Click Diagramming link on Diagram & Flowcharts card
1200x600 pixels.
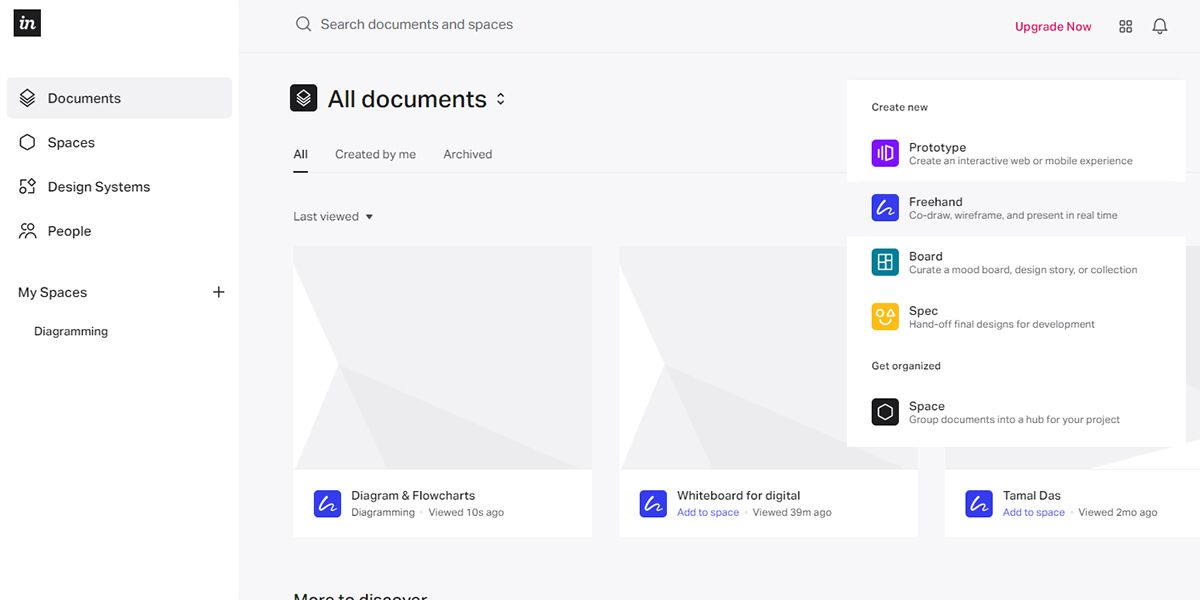point(383,512)
